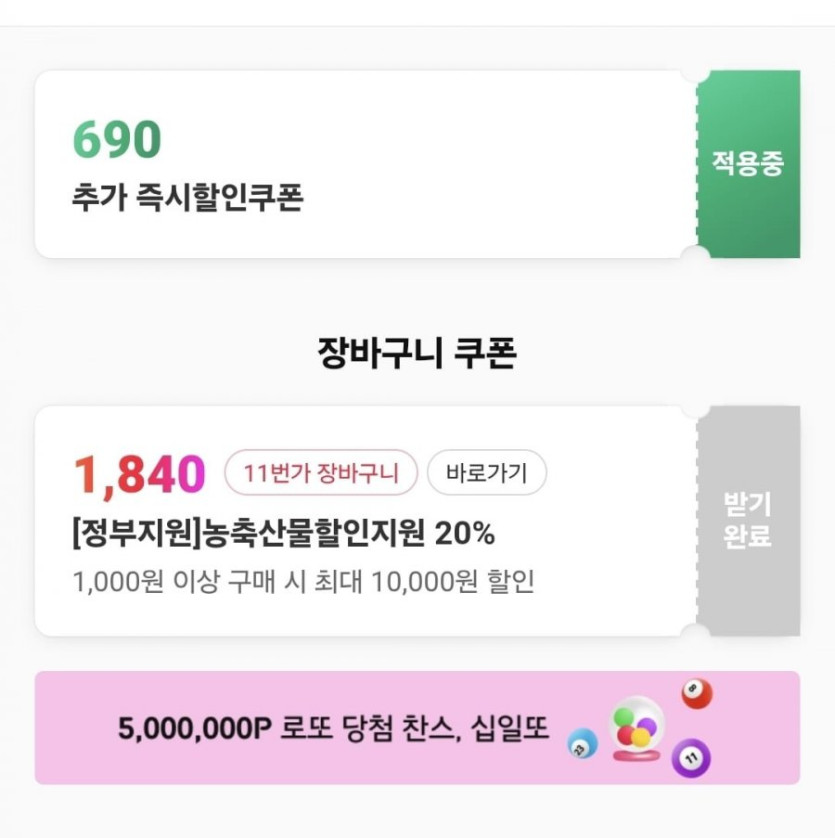Tap the red 1,840 coupon amount
This screenshot has width=835, height=838.
[x=138, y=475]
